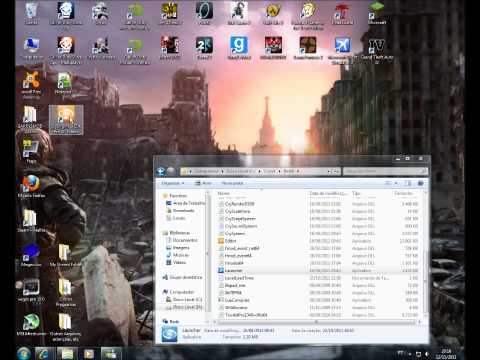Select Grupo doméstico in sidebar
Image resolution: width=480 pixels, height=360 pixels.
[x=182, y=277]
